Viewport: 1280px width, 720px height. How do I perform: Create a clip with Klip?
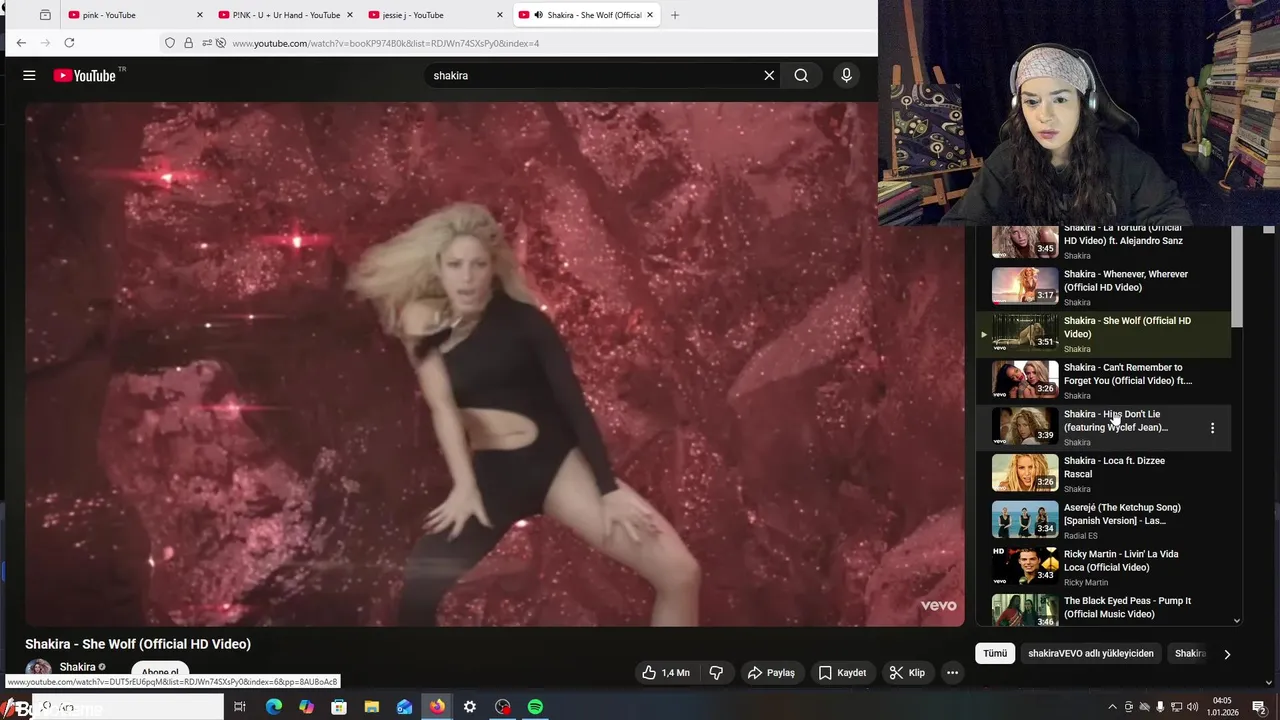[907, 673]
